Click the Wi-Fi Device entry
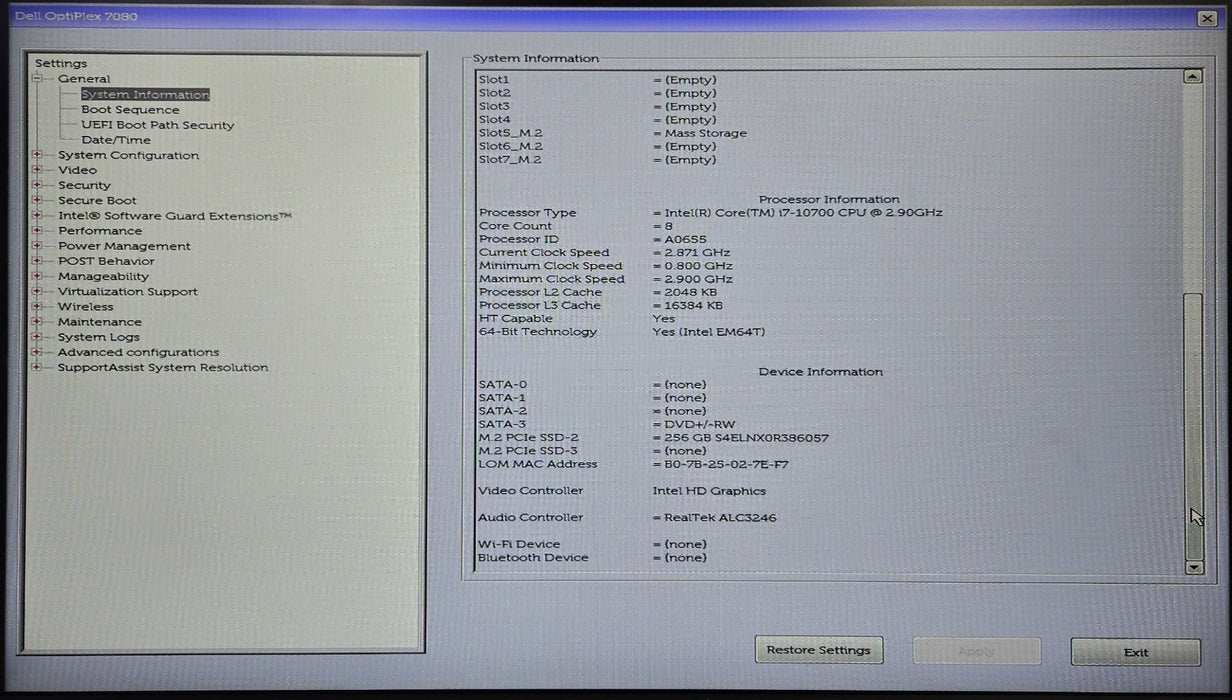The image size is (1232, 700). point(592,545)
